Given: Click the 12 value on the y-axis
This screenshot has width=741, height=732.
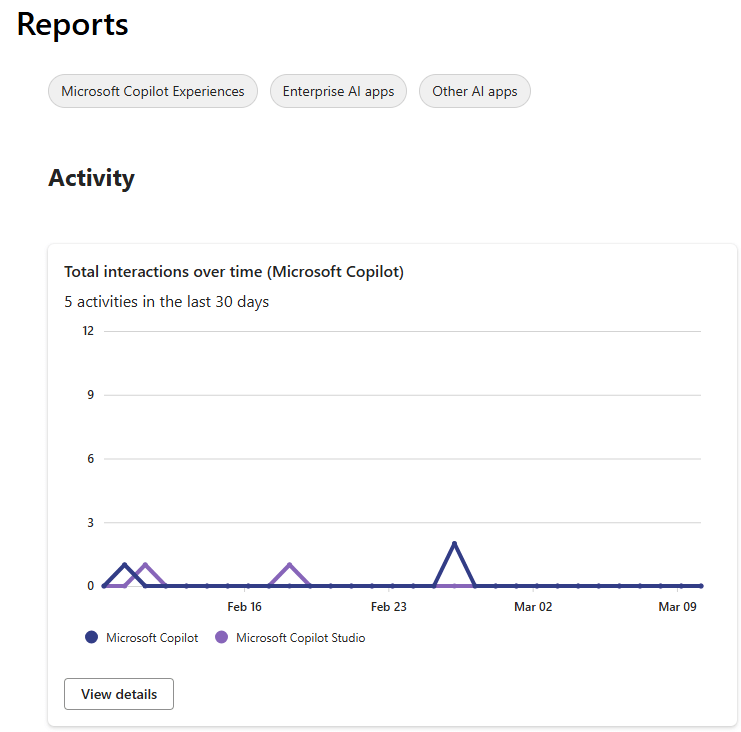Looking at the screenshot, I should [x=88, y=331].
